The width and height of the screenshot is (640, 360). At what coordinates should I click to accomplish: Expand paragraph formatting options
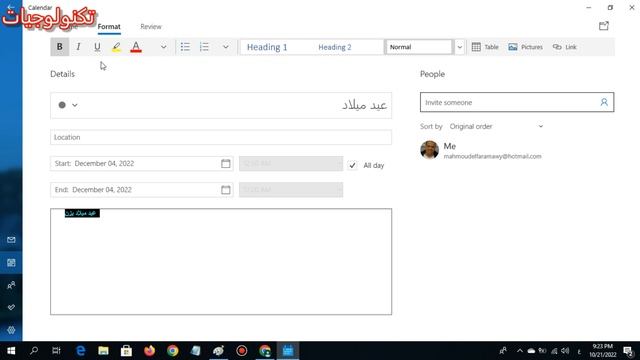[226, 47]
